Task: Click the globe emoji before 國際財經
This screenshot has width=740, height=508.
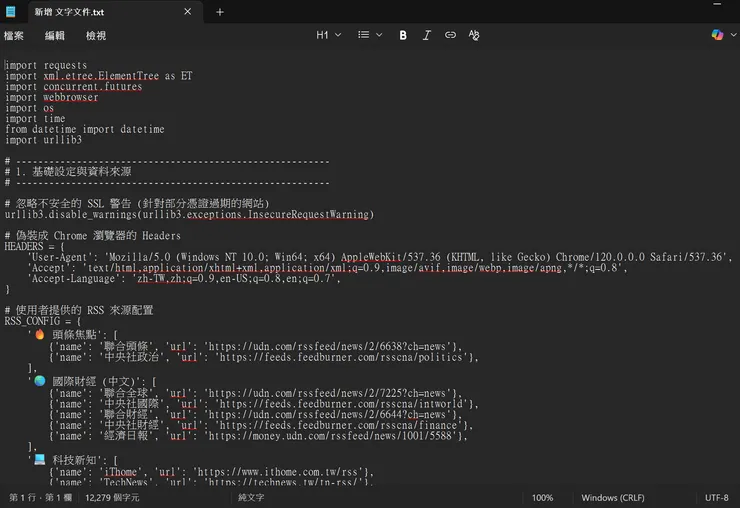Action: [40, 381]
